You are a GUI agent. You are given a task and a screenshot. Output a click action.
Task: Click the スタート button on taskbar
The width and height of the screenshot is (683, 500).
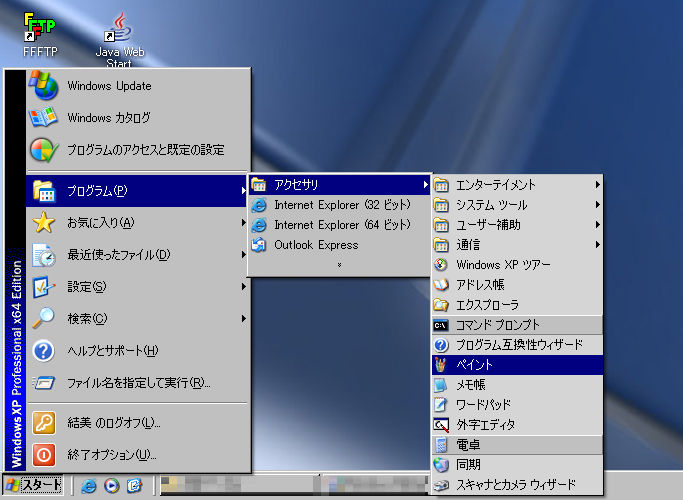point(33,485)
